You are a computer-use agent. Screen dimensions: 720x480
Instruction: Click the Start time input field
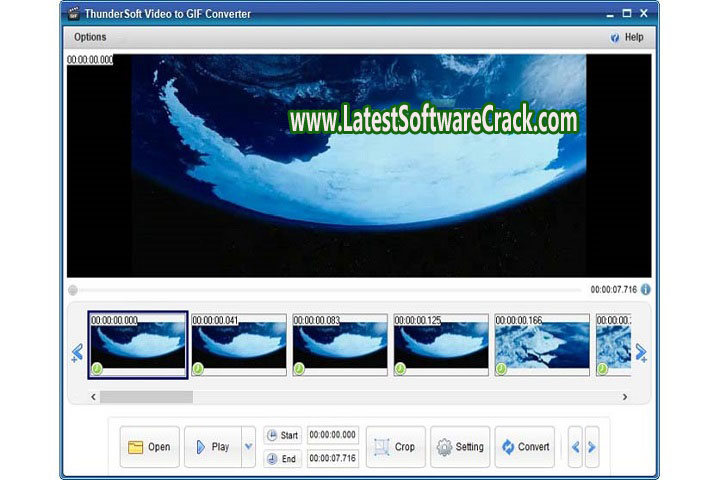coord(332,435)
